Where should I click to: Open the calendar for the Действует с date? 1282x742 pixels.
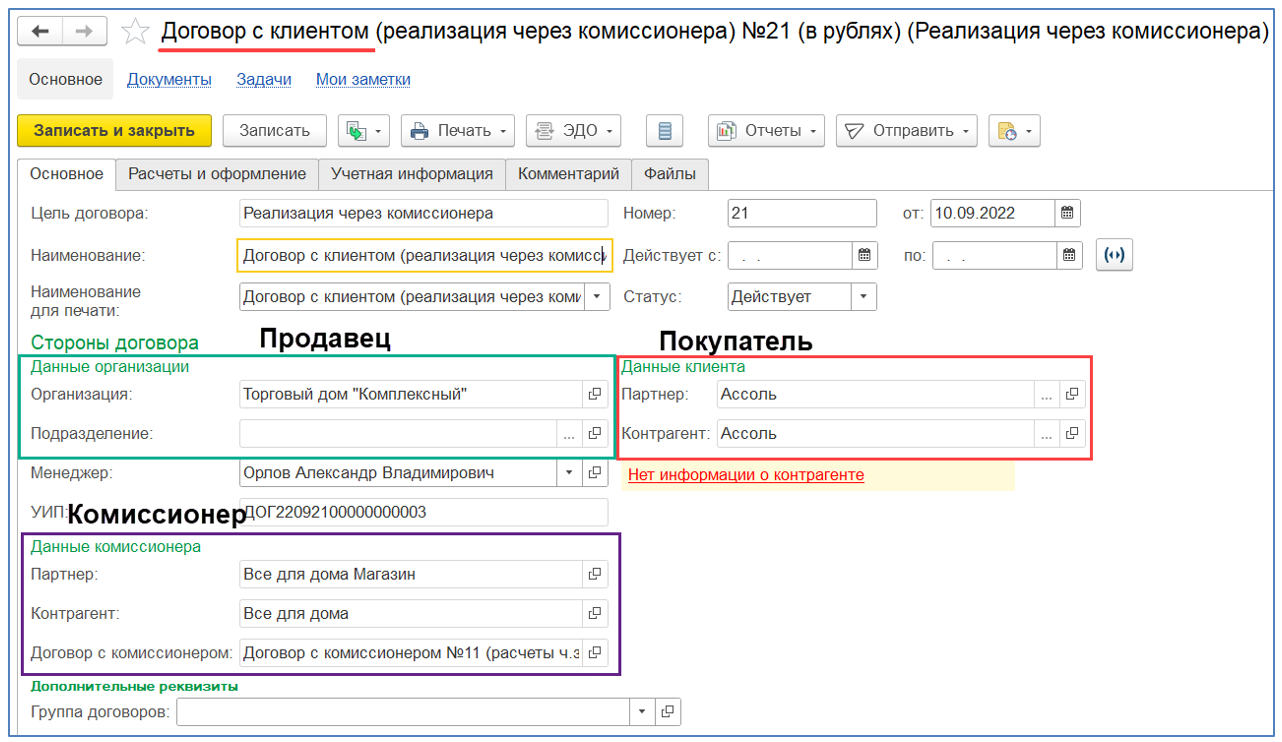point(865,255)
